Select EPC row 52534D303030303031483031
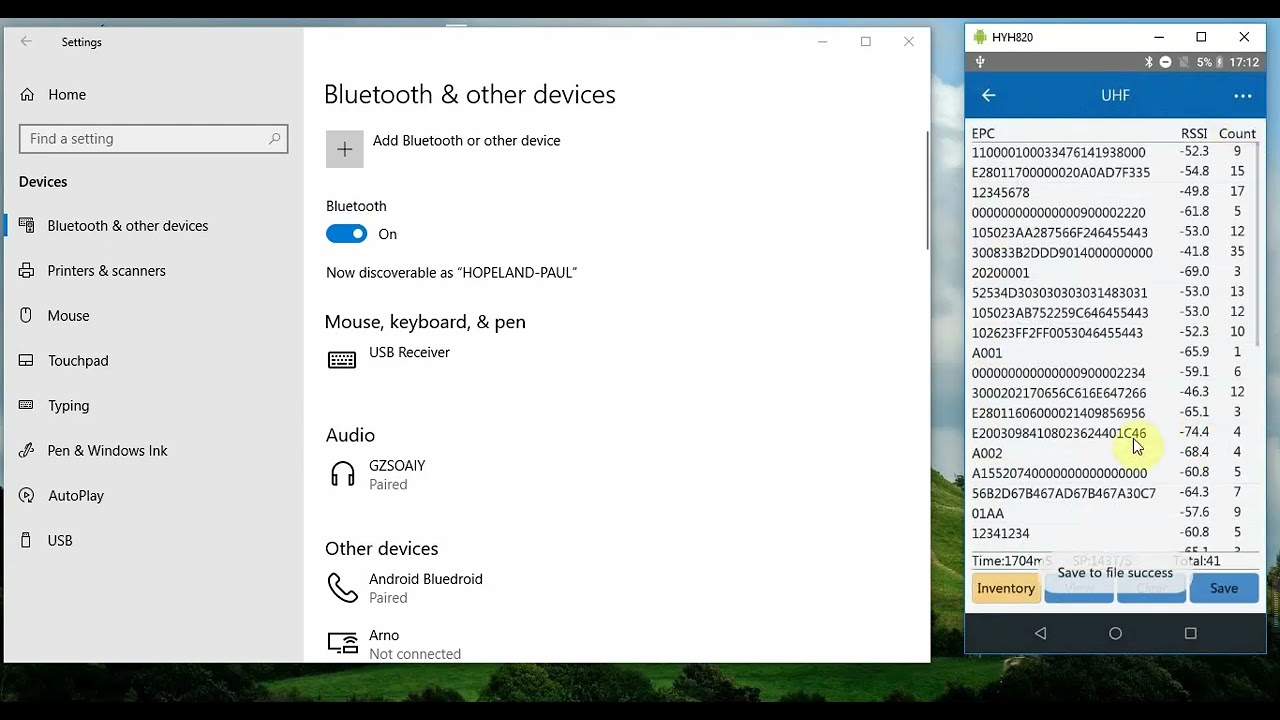This screenshot has width=1280, height=720. coord(1111,292)
